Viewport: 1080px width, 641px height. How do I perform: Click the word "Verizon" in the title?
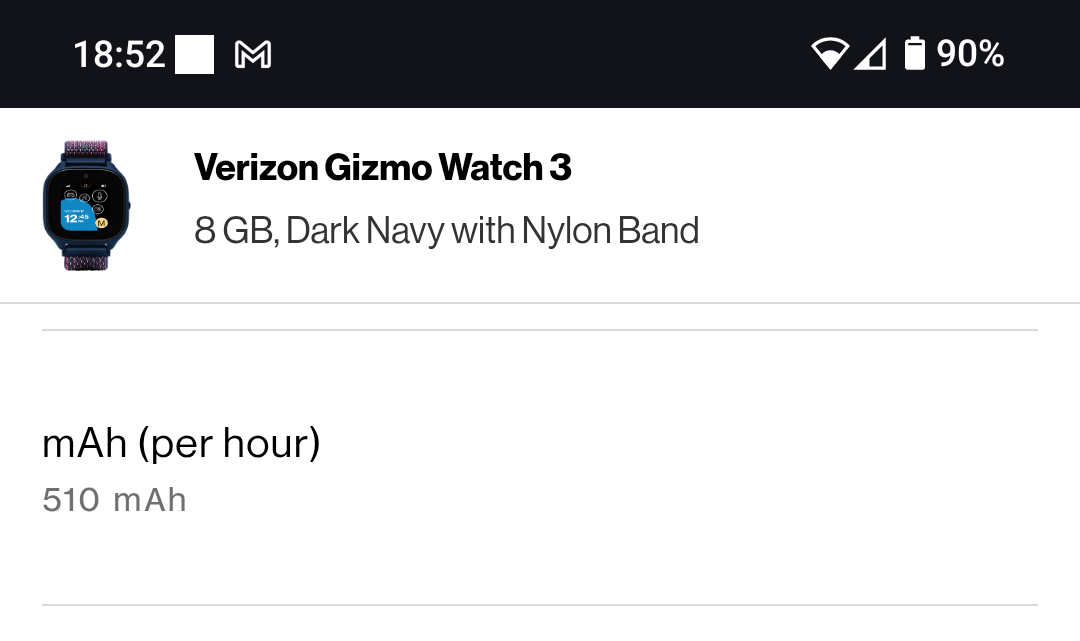[x=255, y=168]
